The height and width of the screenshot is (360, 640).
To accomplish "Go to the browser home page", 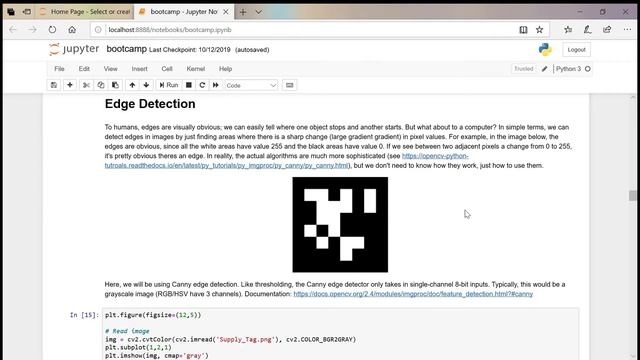I will click(x=72, y=30).
